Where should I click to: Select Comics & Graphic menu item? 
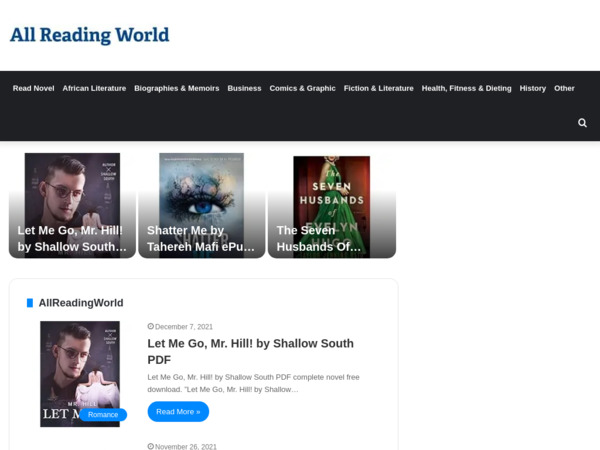pyautogui.click(x=302, y=88)
